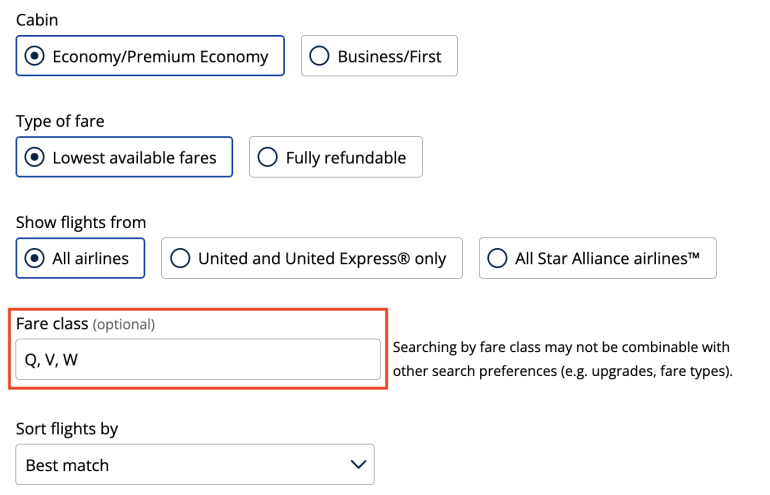Viewport: 770px width, 495px height.
Task: Click the circle icon for Star Alliance
Action: coord(497,258)
